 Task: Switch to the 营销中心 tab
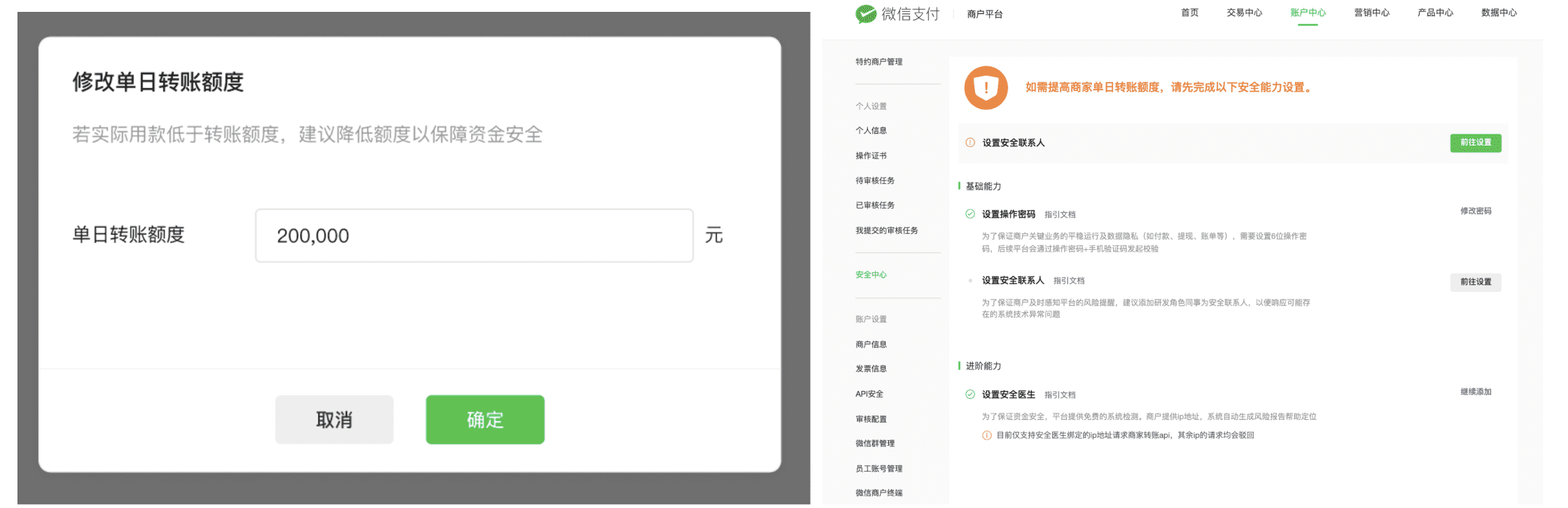point(1371,13)
